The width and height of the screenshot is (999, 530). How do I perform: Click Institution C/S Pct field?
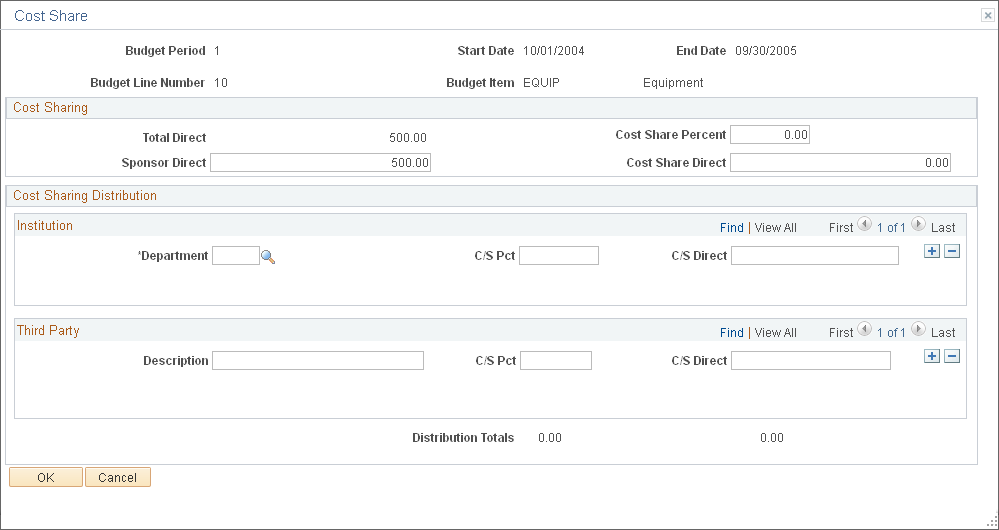click(x=559, y=255)
